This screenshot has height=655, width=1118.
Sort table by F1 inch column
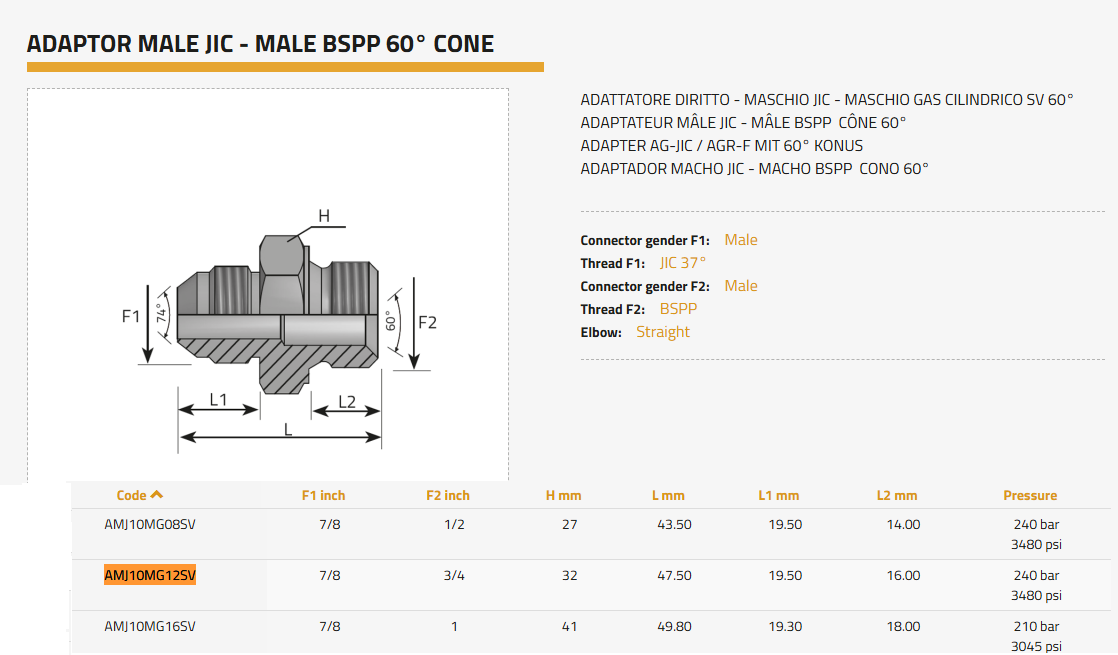[x=323, y=495]
